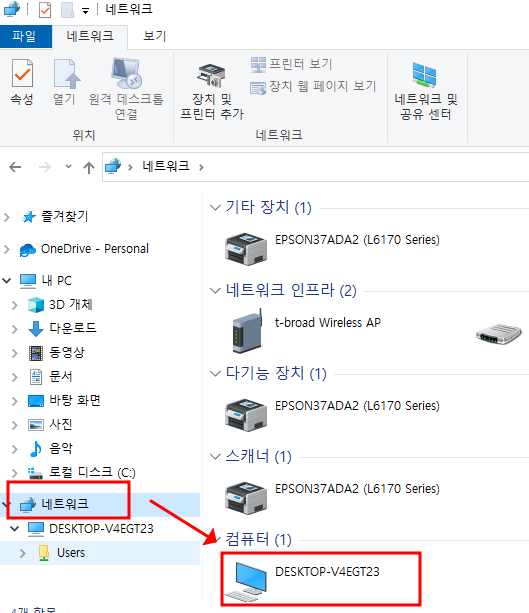
Task: Collapse the 내 PC tree node
Action: pos(7,280)
